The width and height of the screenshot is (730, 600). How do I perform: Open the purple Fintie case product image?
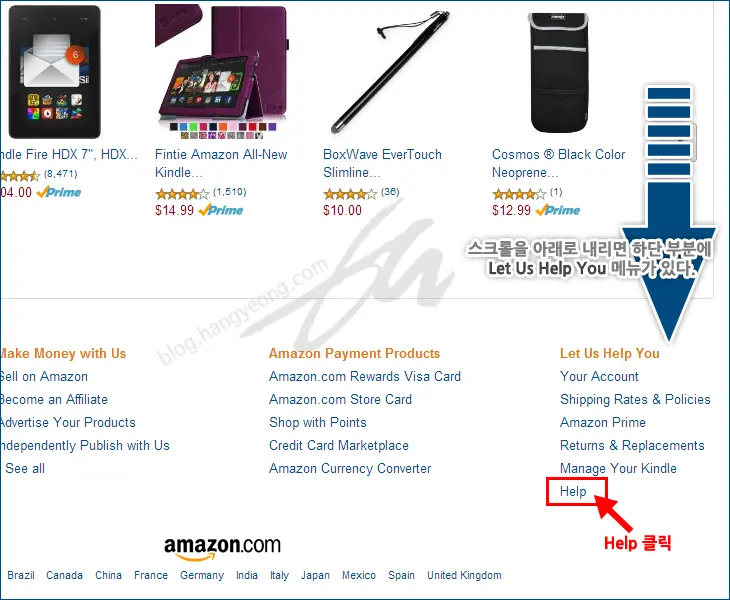222,72
